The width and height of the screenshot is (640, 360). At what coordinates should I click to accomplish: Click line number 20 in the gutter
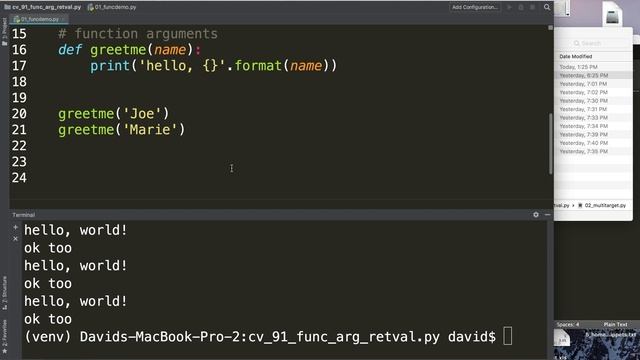(19, 114)
